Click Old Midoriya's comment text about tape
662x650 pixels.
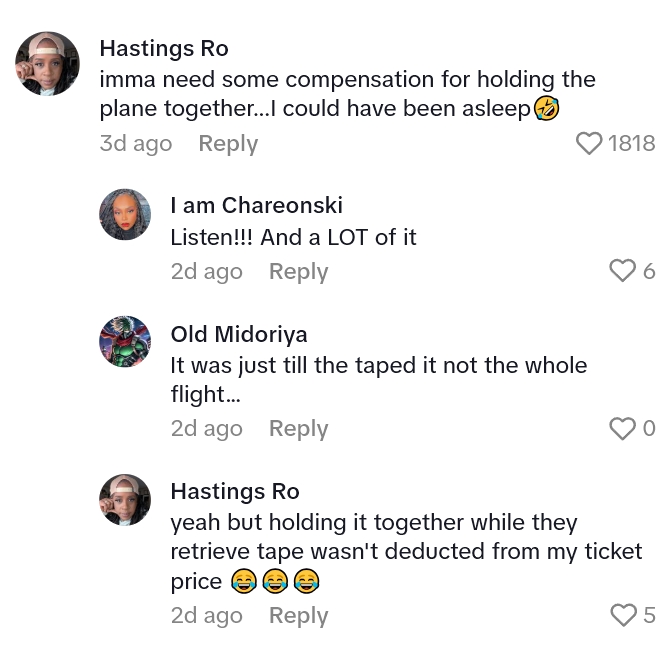(x=378, y=380)
